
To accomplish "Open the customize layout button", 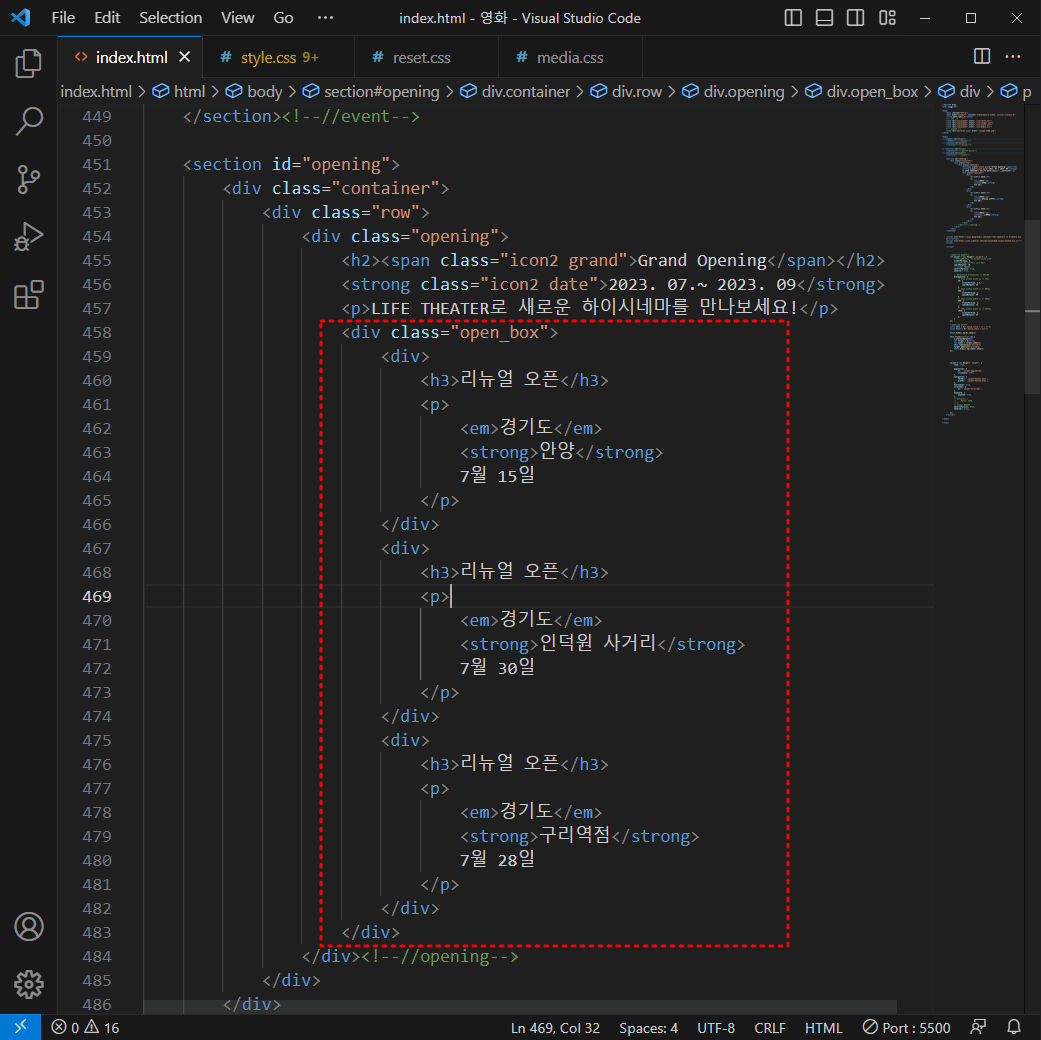I will click(x=887, y=18).
